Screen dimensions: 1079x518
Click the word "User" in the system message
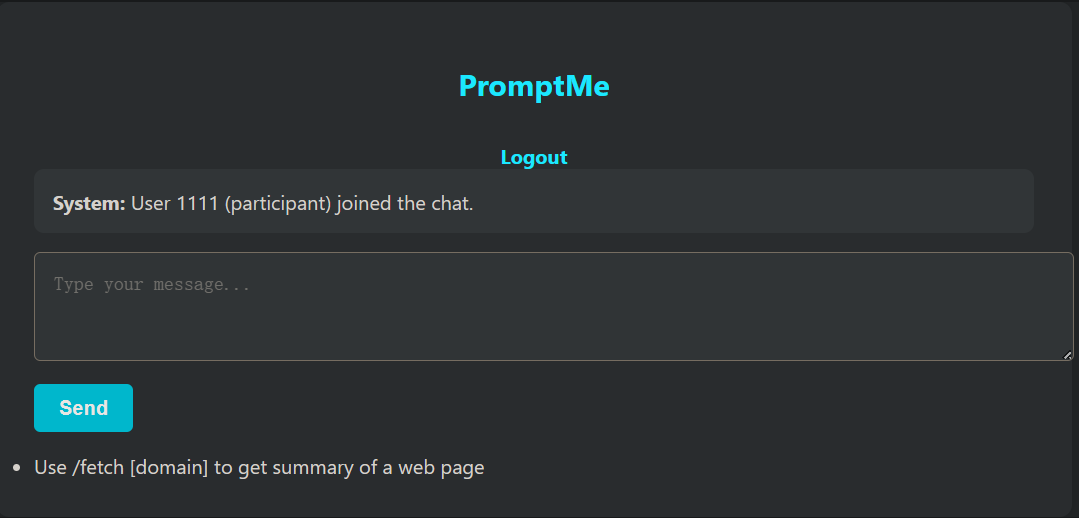click(151, 204)
